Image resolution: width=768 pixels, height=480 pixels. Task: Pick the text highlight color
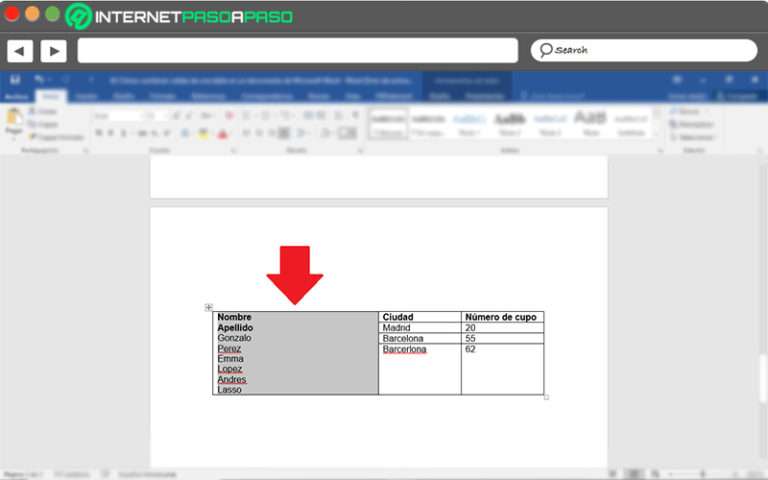coord(204,133)
